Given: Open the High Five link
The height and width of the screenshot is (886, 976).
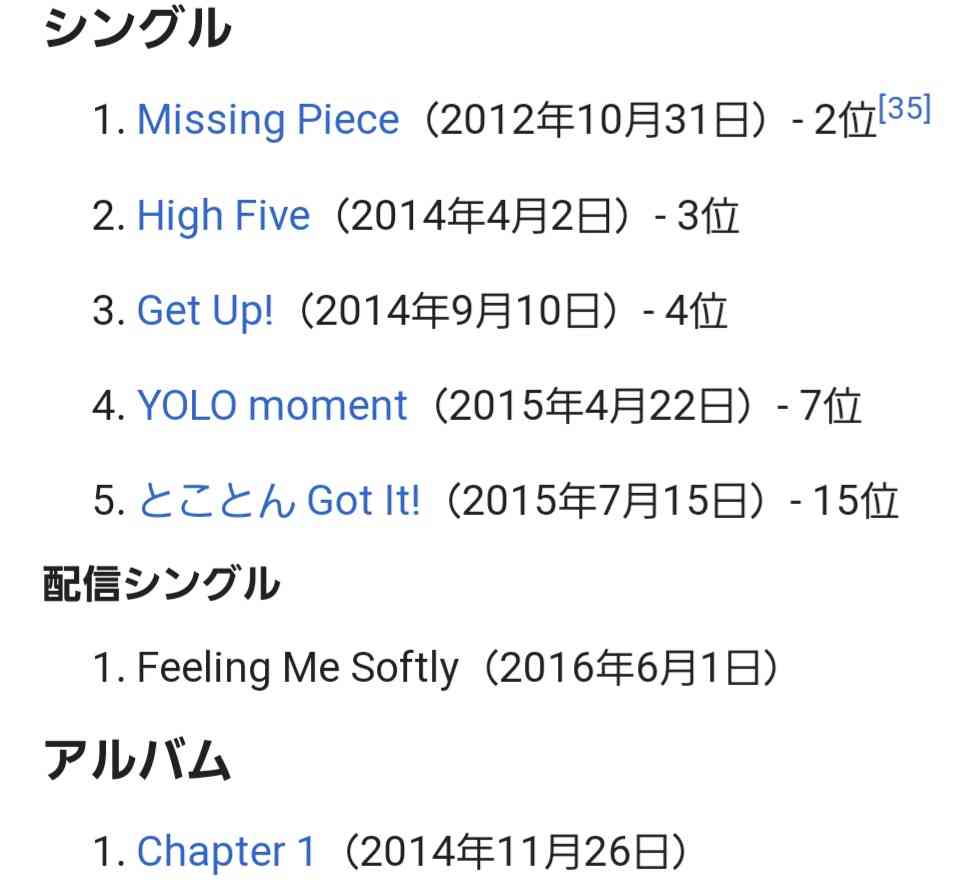Looking at the screenshot, I should coord(223,215).
